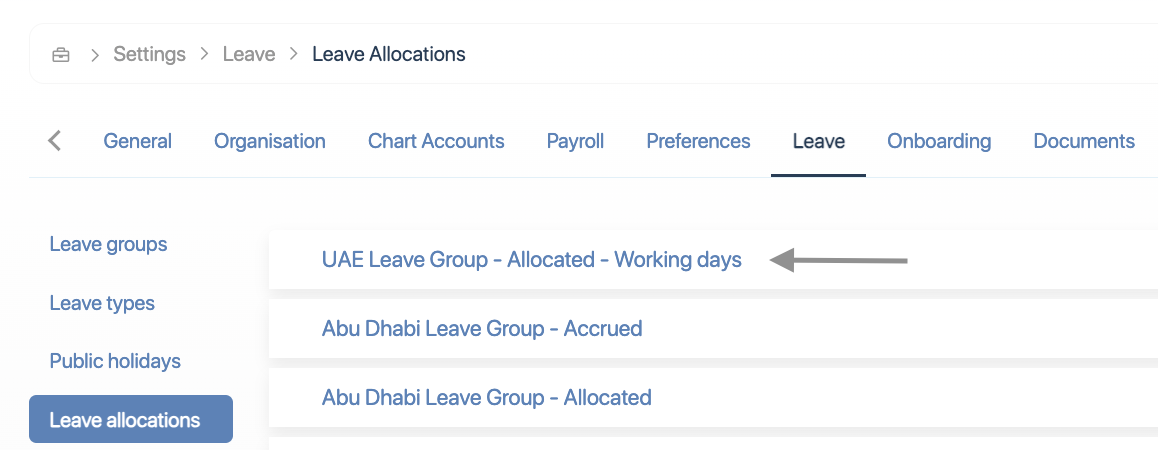
Task: Go to Public holidays in the sidebar
Action: (x=115, y=361)
